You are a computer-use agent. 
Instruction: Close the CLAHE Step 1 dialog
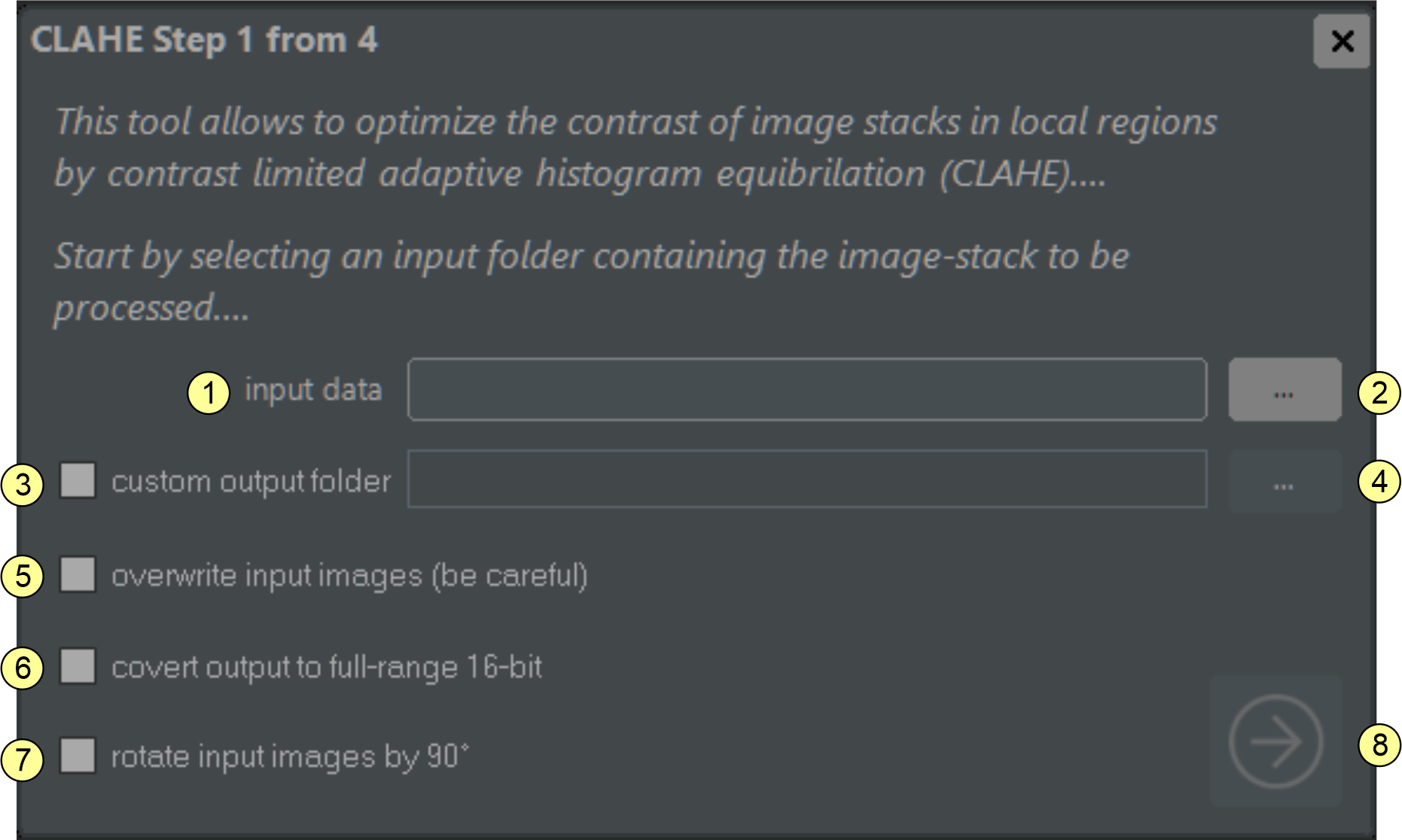tap(1341, 41)
